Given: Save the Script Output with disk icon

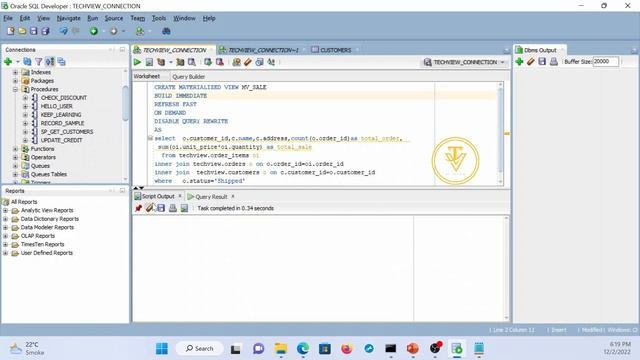Looking at the screenshot, I should point(161,208).
